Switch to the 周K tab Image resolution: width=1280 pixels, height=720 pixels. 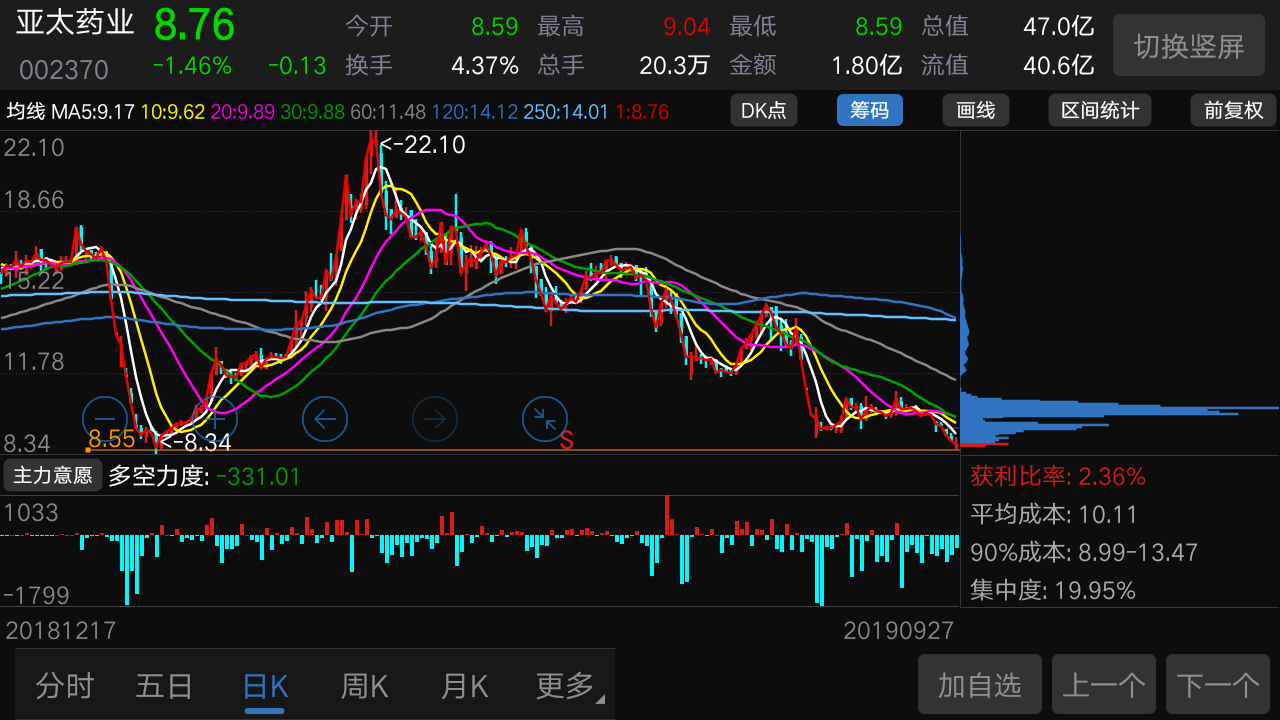364,686
